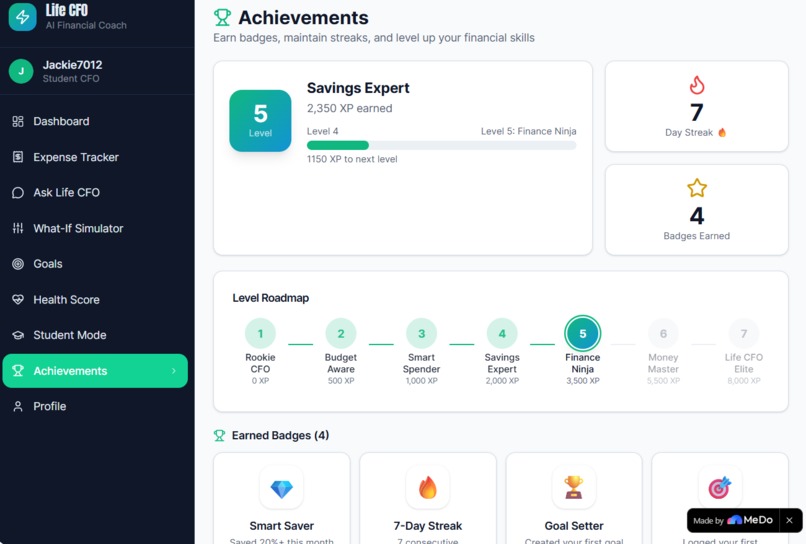Image resolution: width=806 pixels, height=544 pixels.
Task: Click the Level 5 gradient badge tile
Action: (x=260, y=121)
